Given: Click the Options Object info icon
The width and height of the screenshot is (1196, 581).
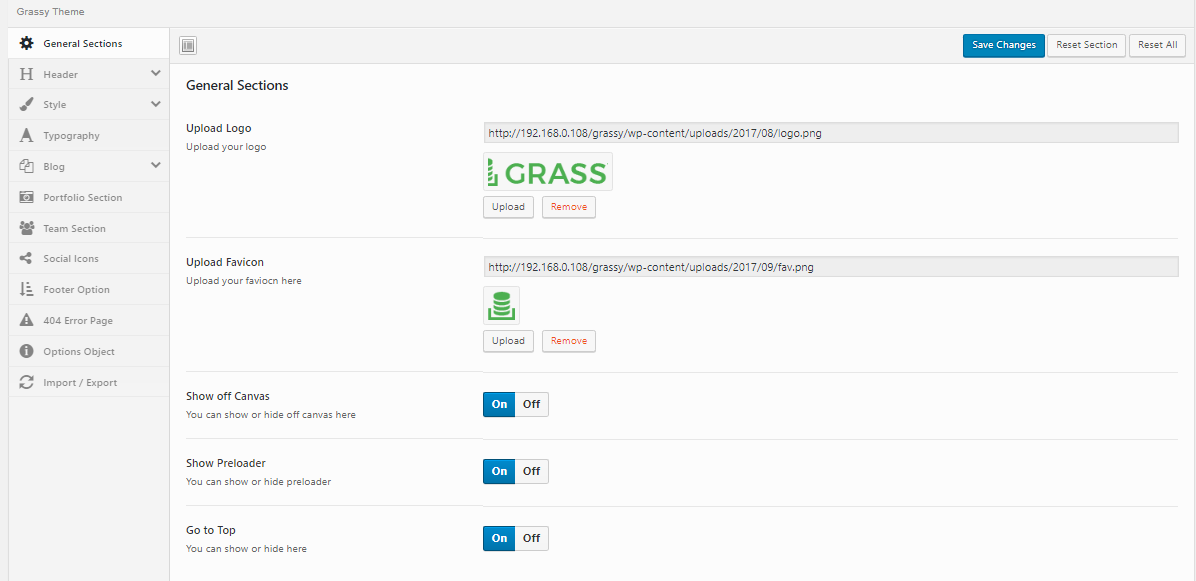Looking at the screenshot, I should point(27,351).
